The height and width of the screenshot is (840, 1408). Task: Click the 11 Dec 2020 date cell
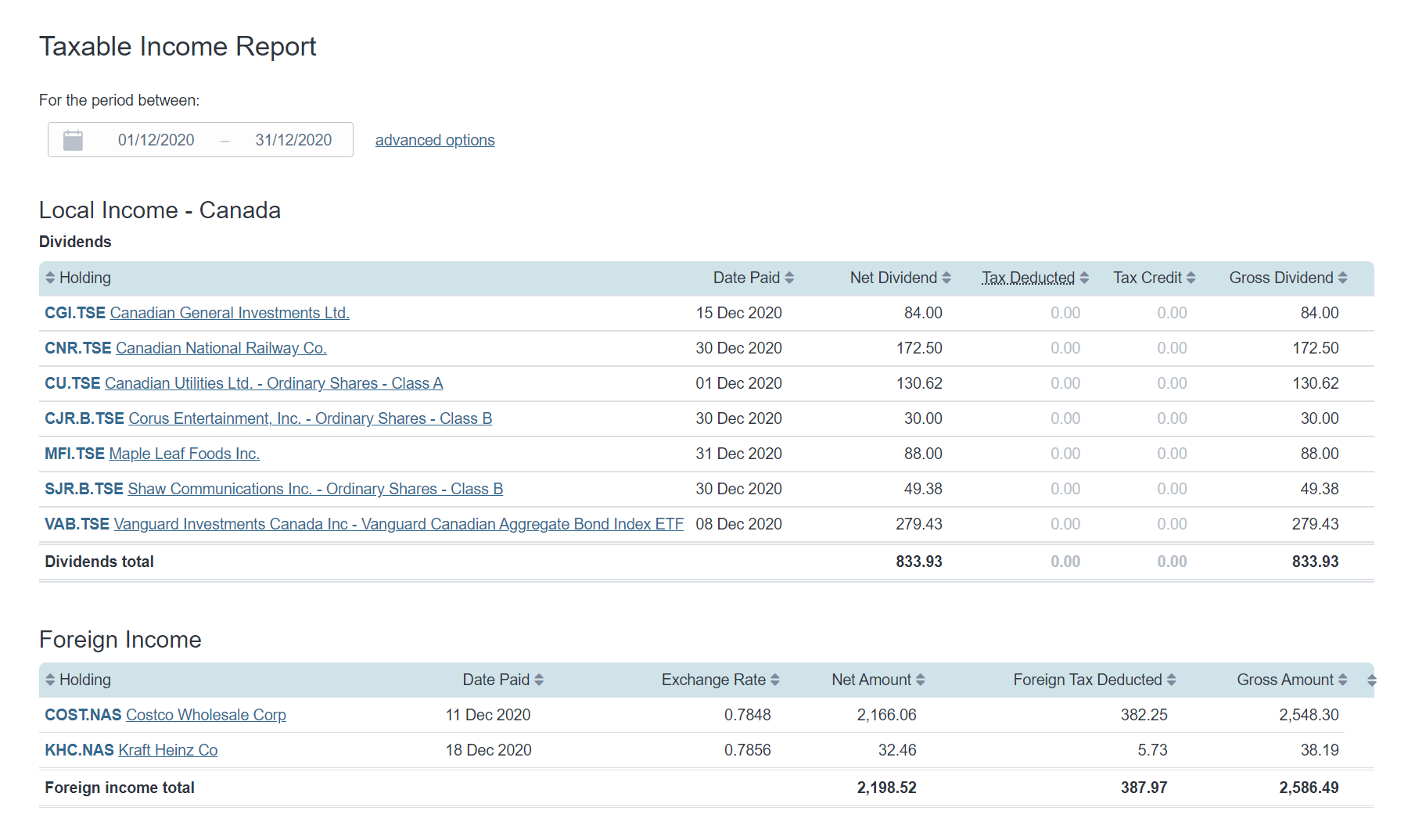tap(488, 715)
